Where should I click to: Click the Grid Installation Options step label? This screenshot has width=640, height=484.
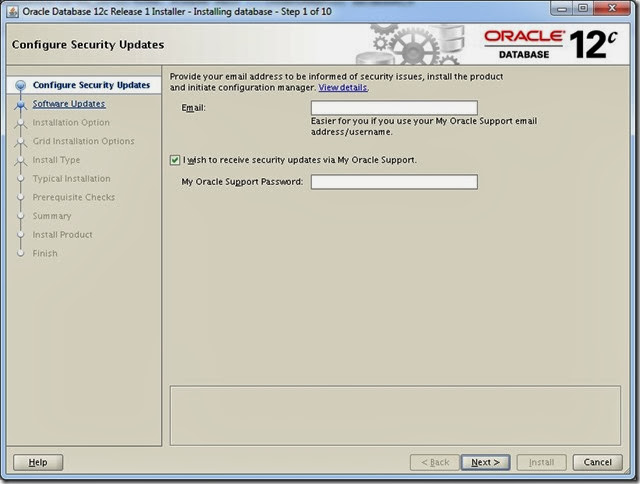click(83, 141)
